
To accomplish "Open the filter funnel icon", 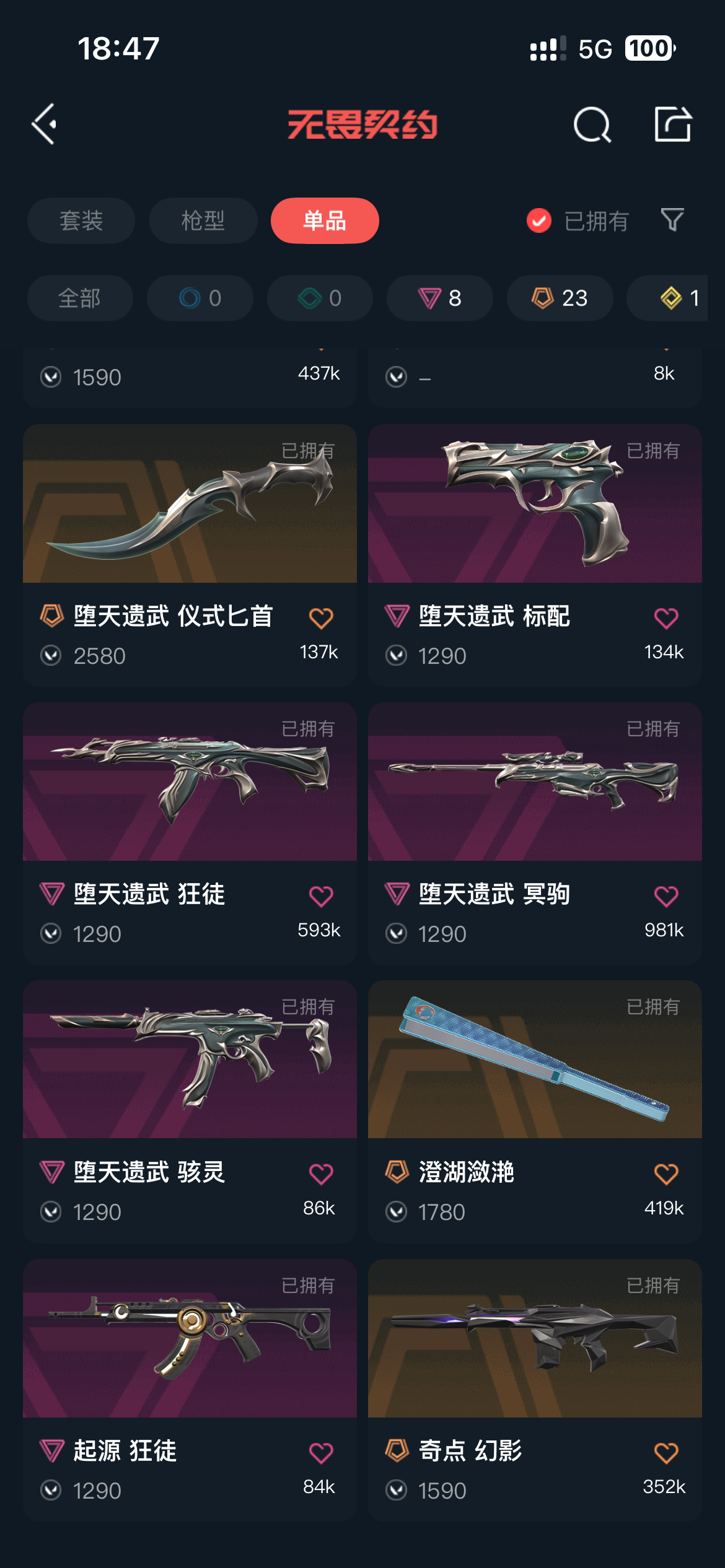I will (x=672, y=220).
